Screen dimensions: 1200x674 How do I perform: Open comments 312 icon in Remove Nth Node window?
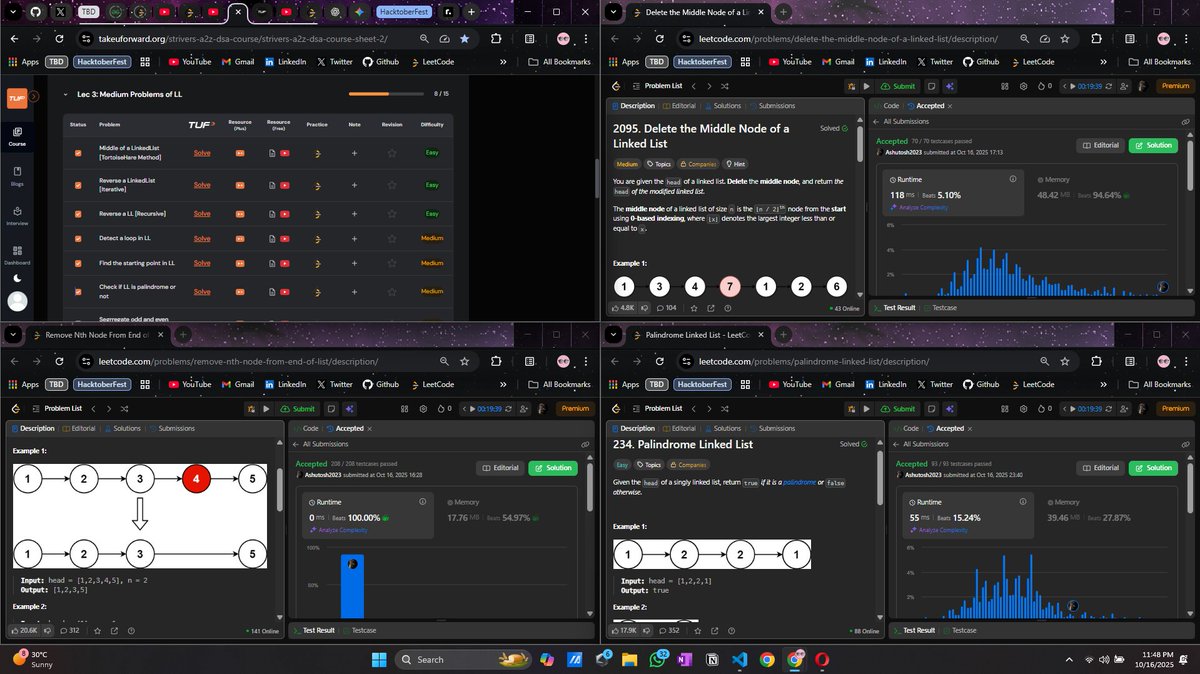pyautogui.click(x=68, y=630)
